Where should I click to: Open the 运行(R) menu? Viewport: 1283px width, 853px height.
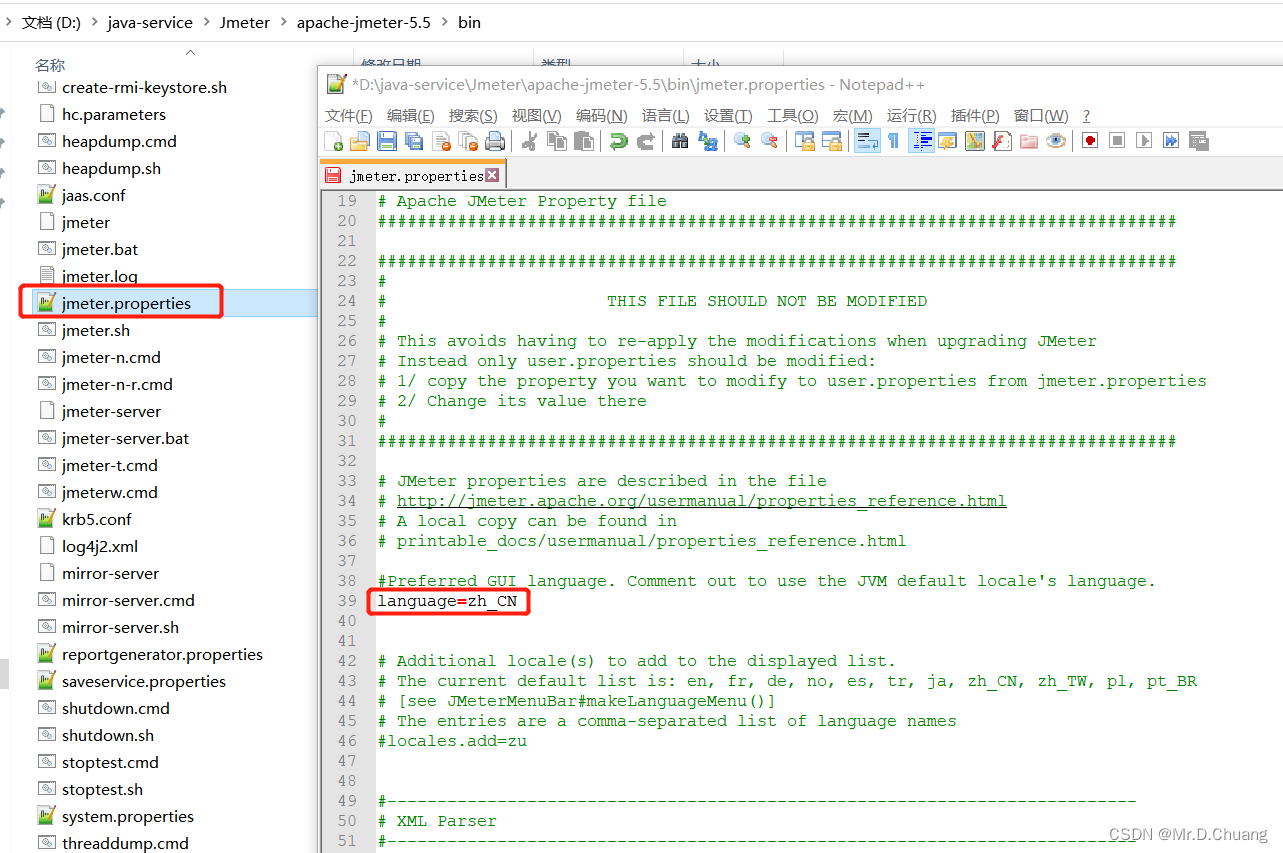click(912, 116)
